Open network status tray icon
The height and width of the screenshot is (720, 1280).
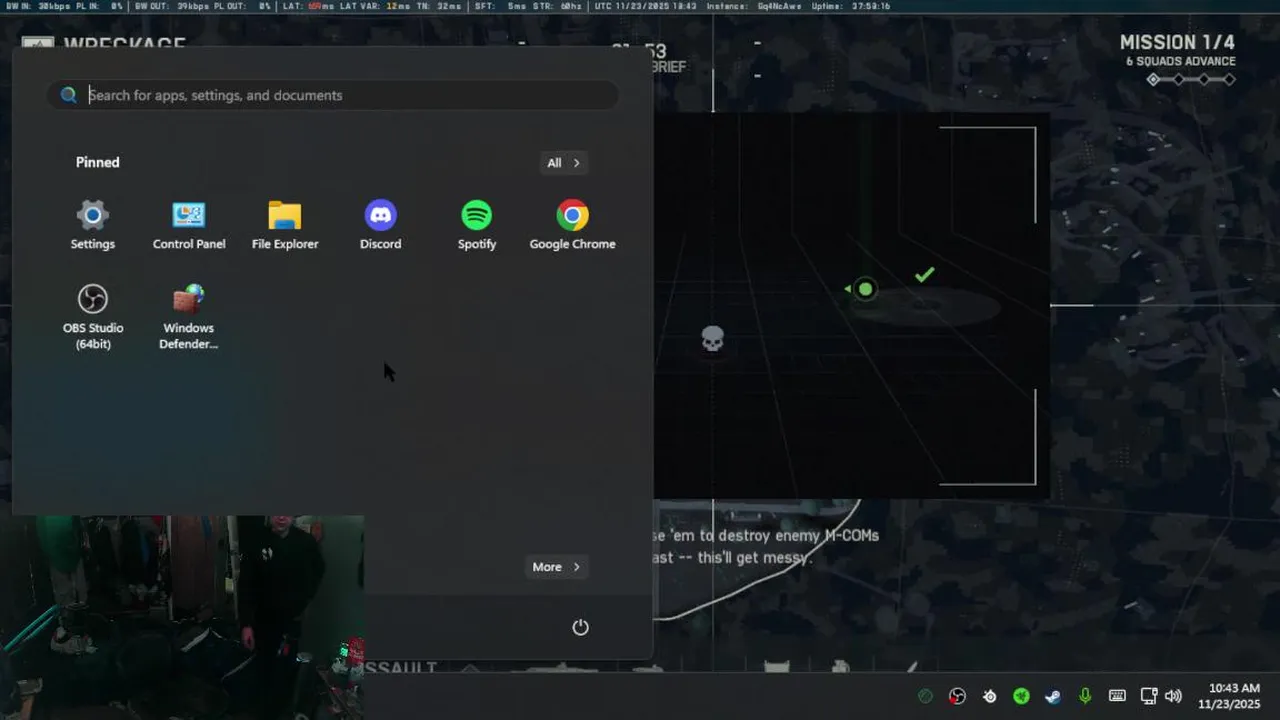1149,696
